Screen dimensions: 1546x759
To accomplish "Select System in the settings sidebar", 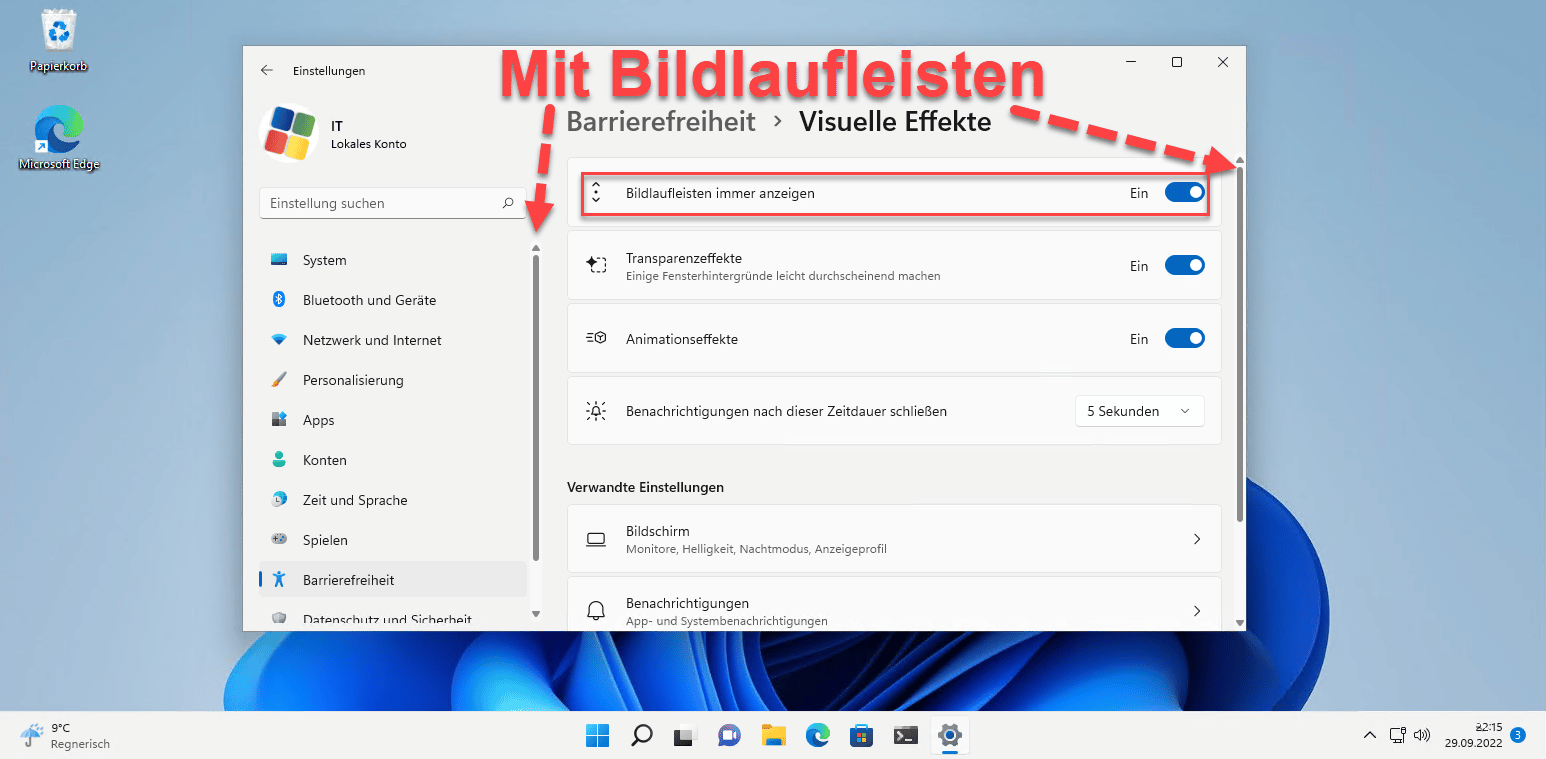I will click(x=392, y=260).
